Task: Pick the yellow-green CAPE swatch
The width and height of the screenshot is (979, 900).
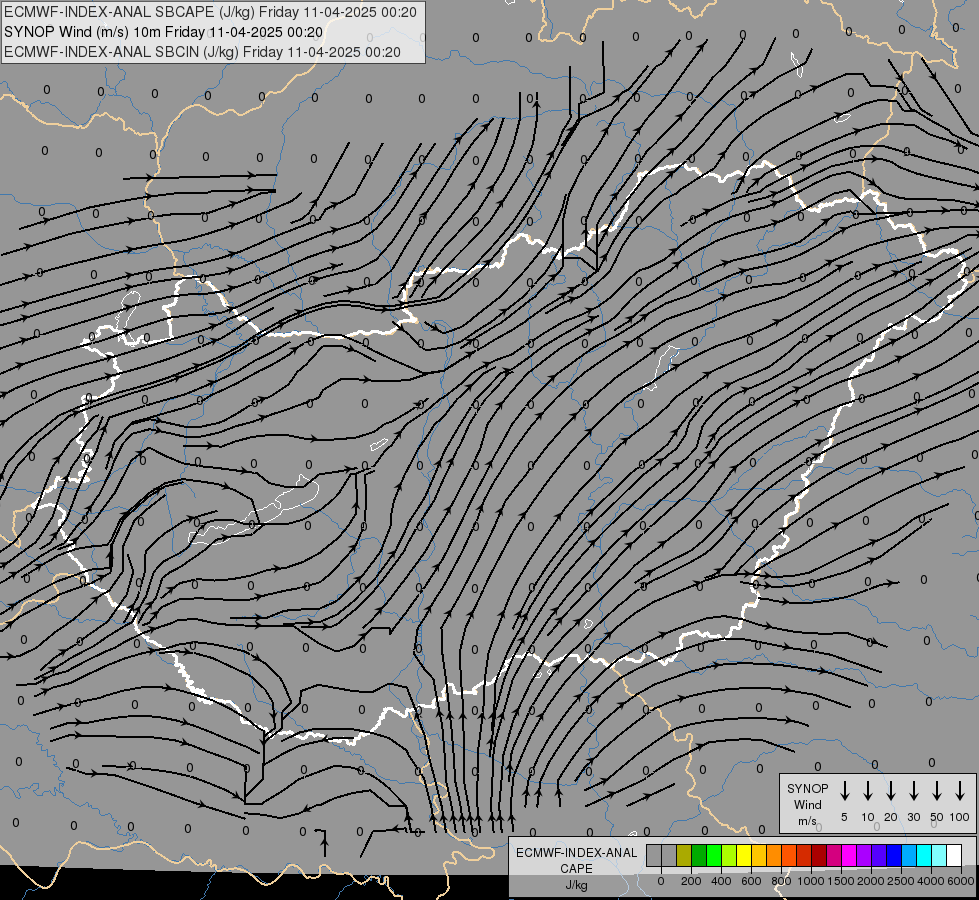Action: (729, 855)
